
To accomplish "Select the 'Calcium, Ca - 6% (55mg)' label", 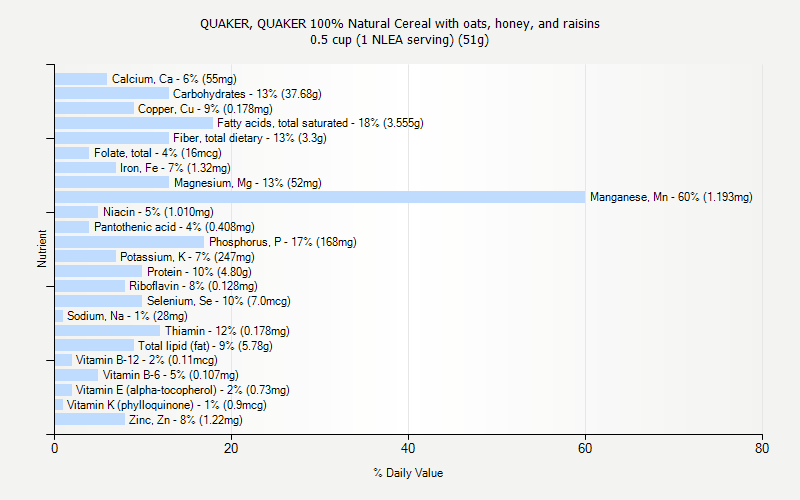I will coord(174,79).
